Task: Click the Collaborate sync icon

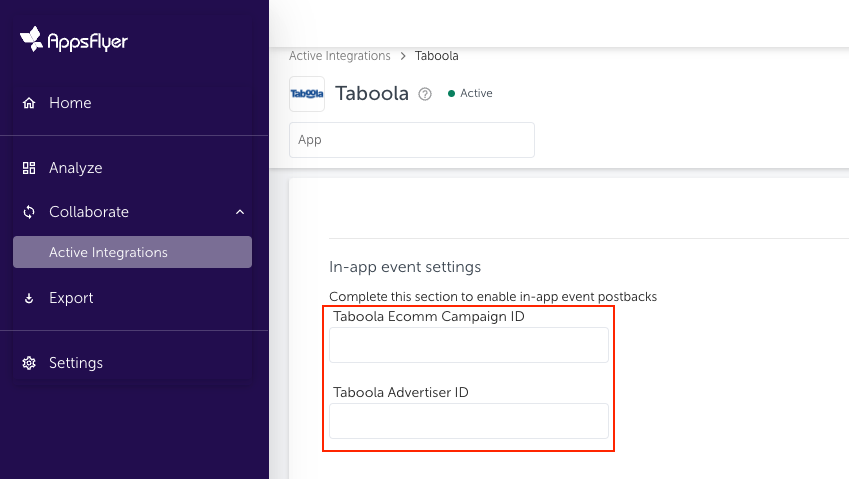Action: (29, 212)
